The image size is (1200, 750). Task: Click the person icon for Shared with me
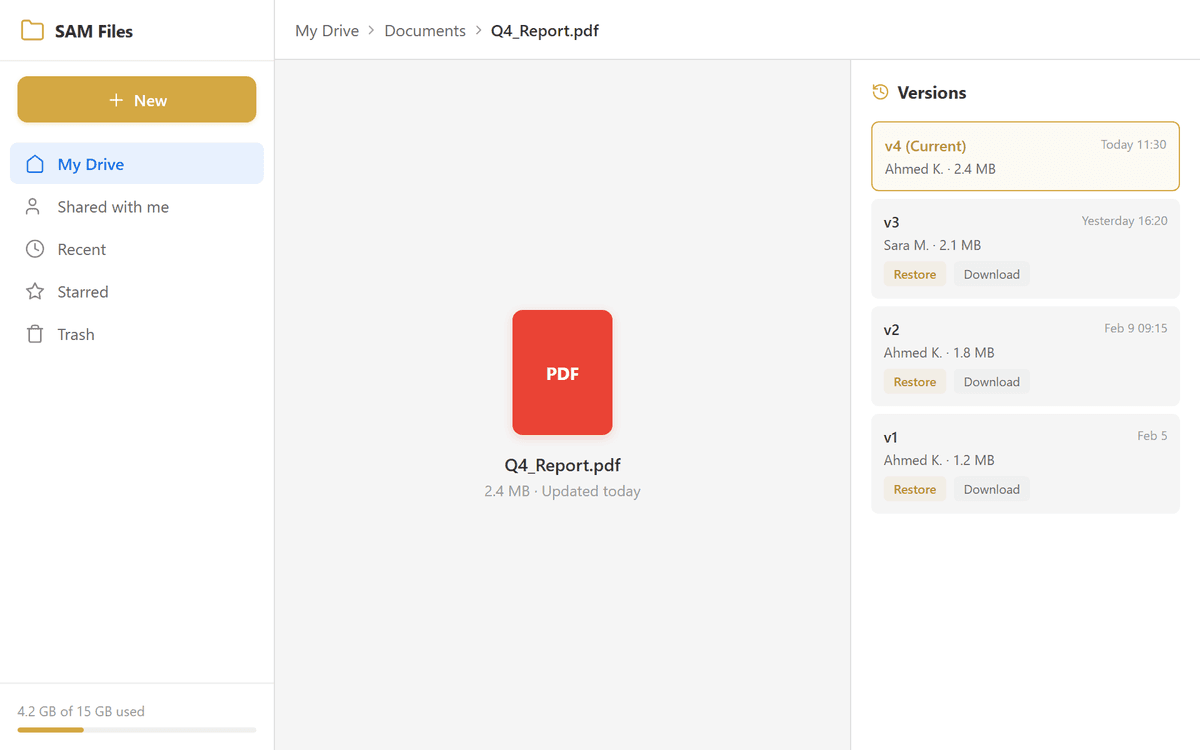34,207
